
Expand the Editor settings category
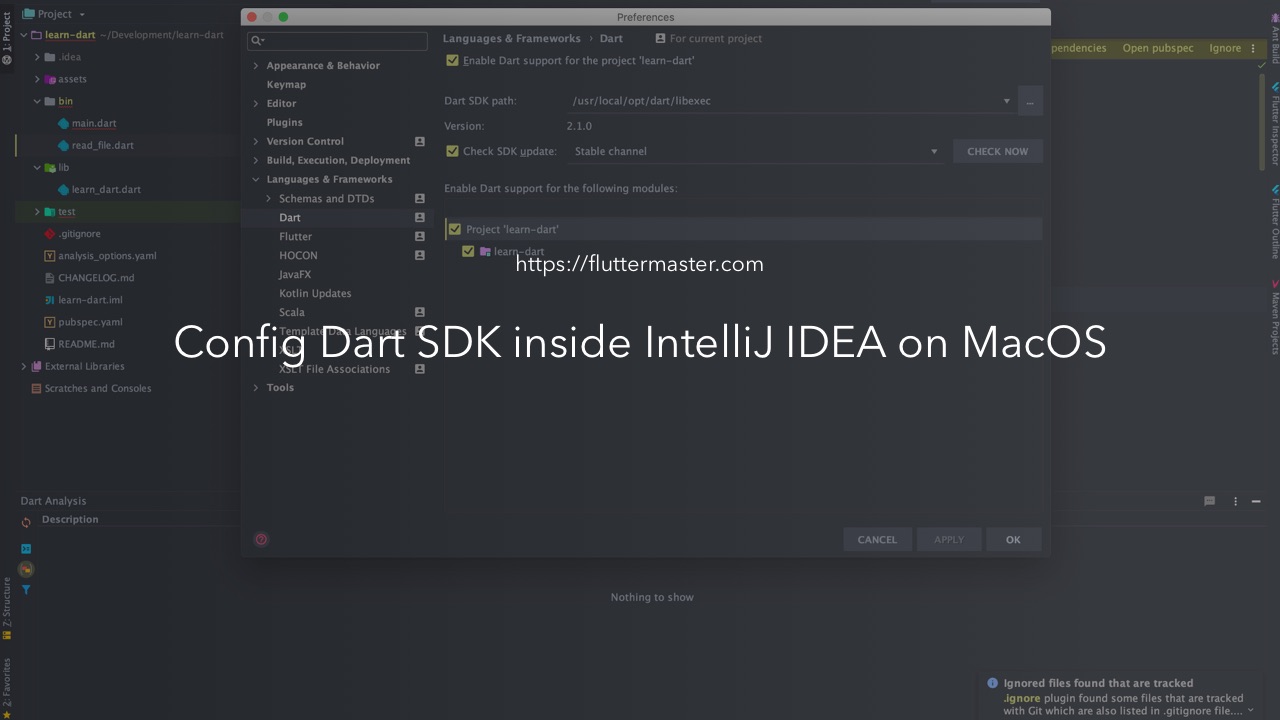(x=256, y=104)
